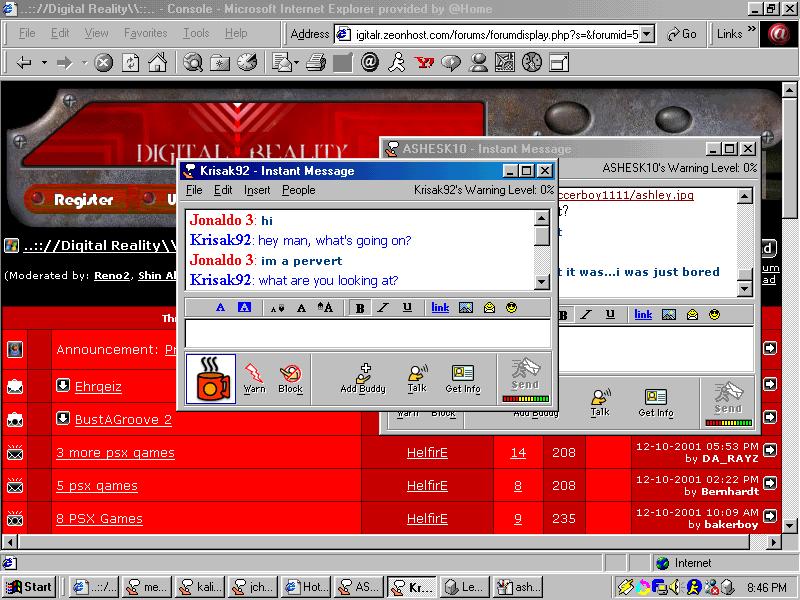Toggle bold in Krisak92 message window
Viewport: 800px width, 600px height.
coord(360,308)
